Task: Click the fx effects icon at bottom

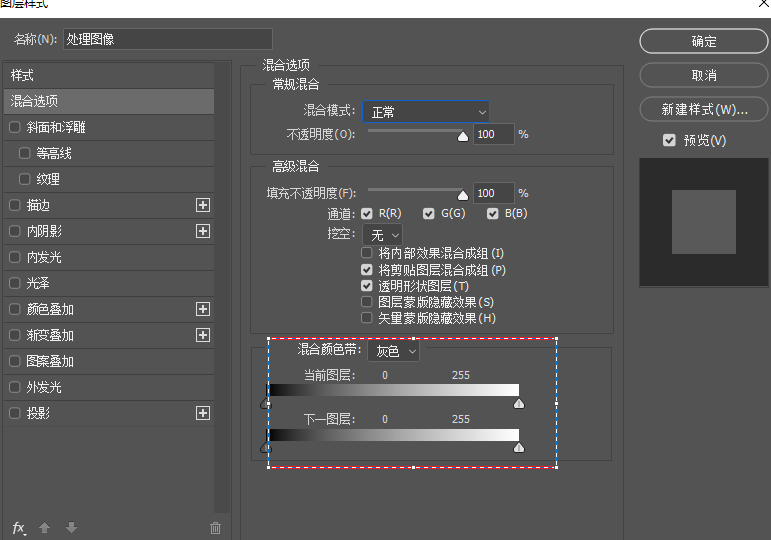Action: [x=18, y=528]
